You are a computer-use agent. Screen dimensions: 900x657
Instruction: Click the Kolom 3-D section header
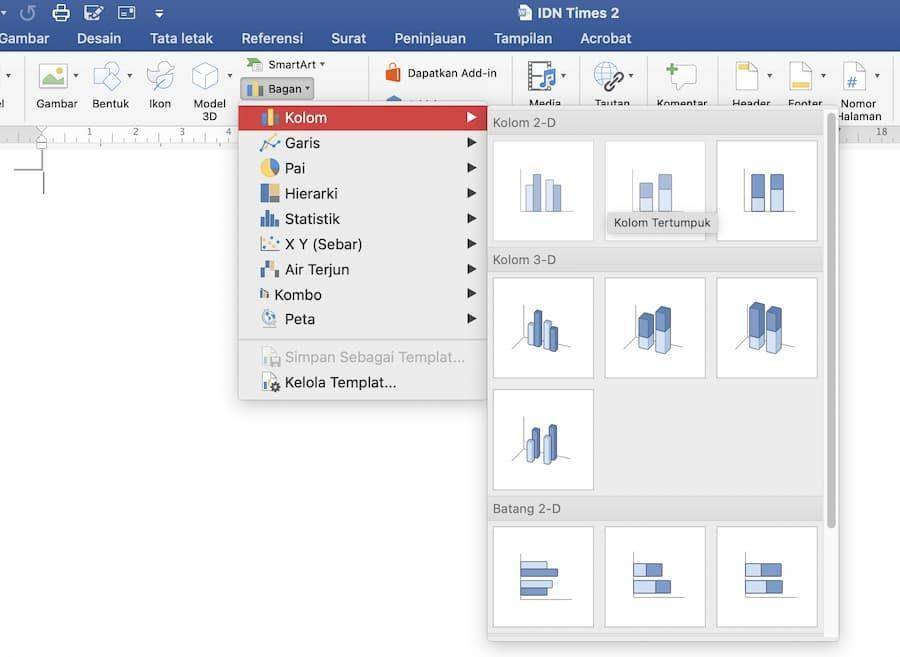[655, 259]
